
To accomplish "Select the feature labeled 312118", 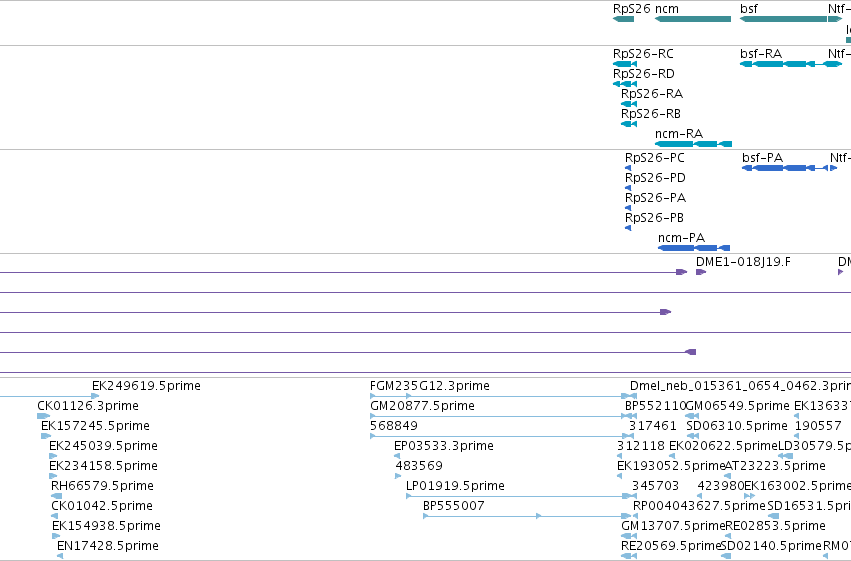I will [641, 446].
